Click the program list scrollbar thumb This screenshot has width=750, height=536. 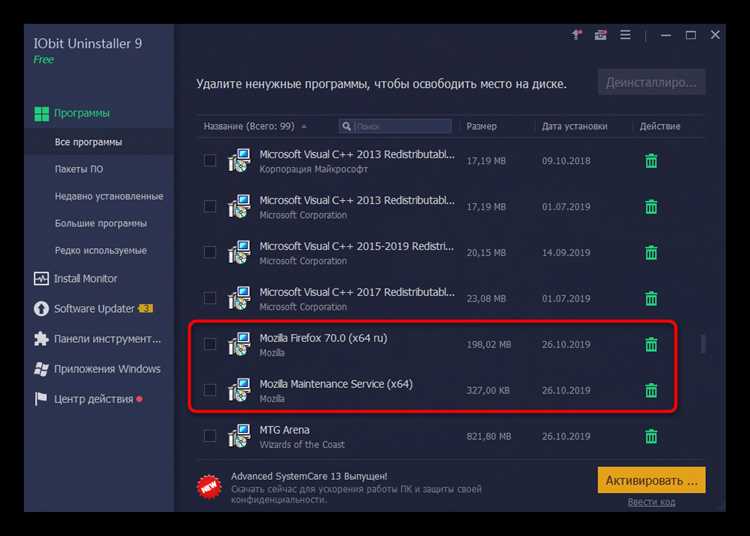[703, 344]
